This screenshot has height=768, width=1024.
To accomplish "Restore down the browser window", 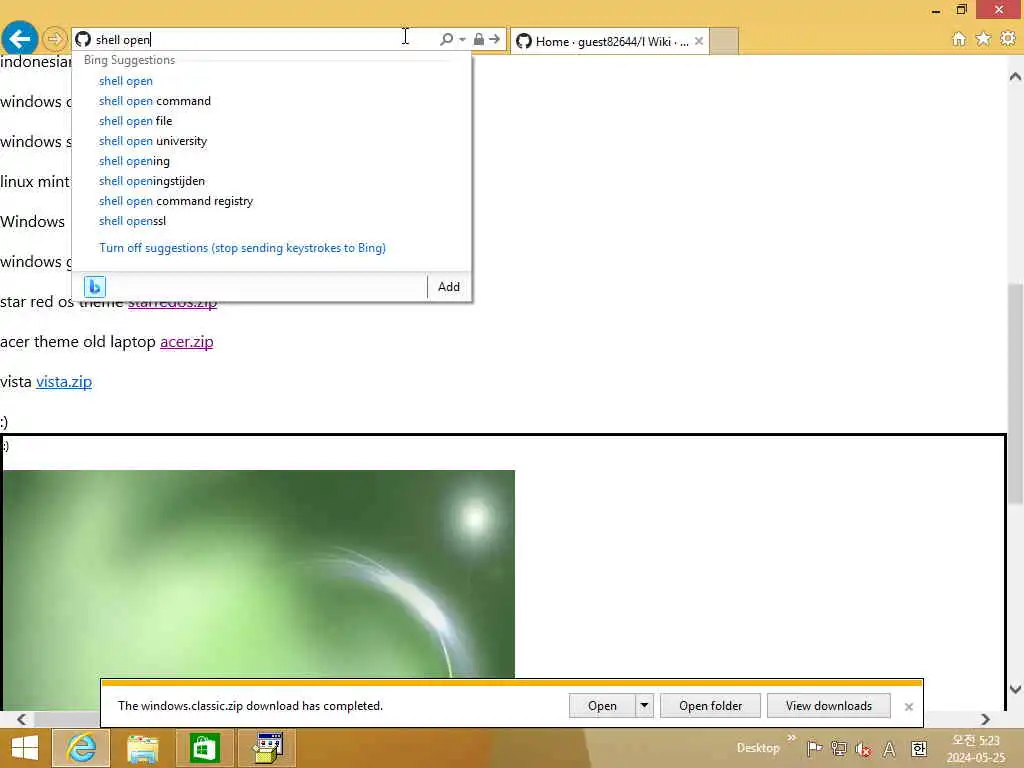I will 961,10.
